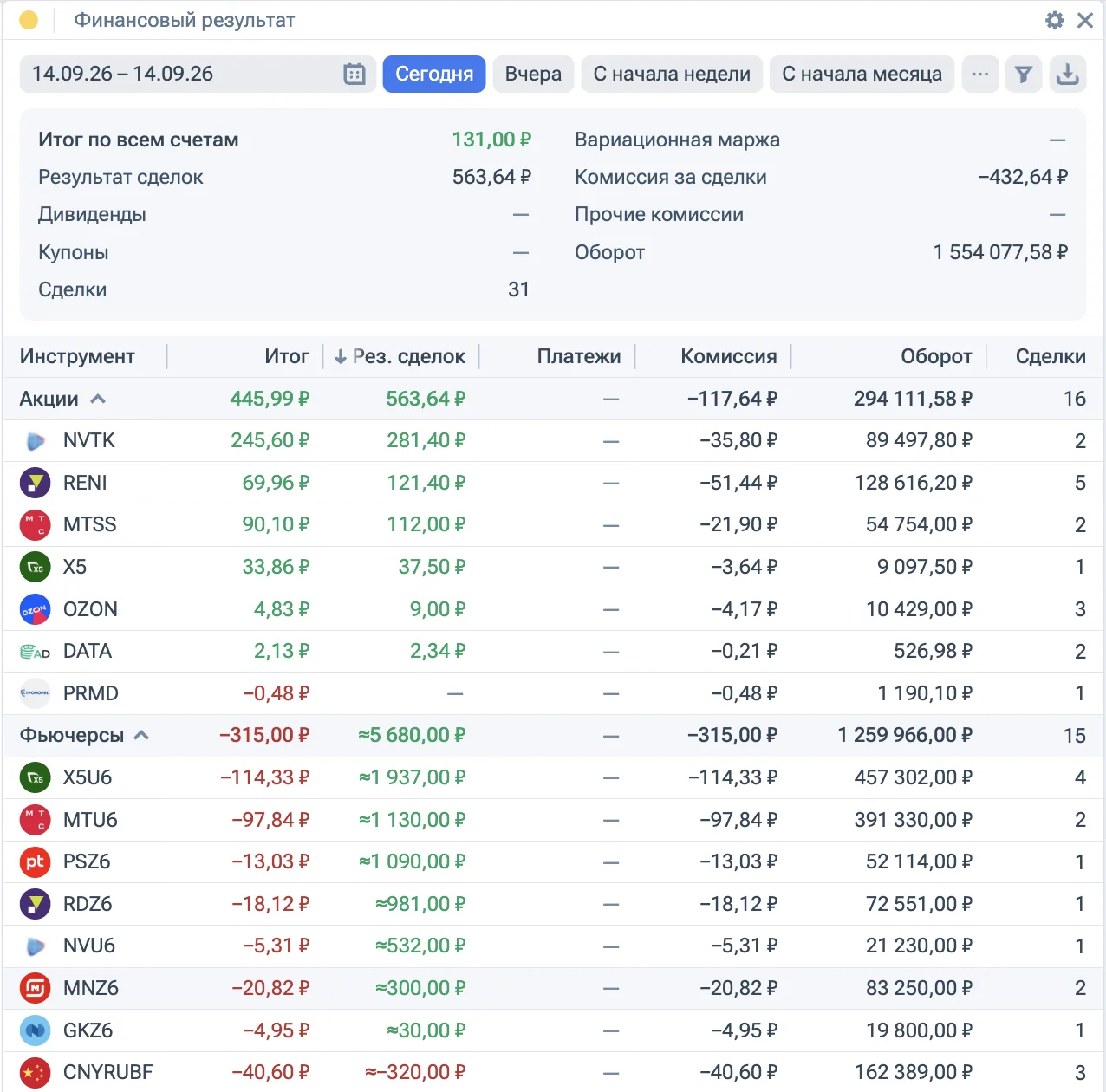Viewport: 1106px width, 1092px height.
Task: Click the DATA stock logo
Action: 36,652
